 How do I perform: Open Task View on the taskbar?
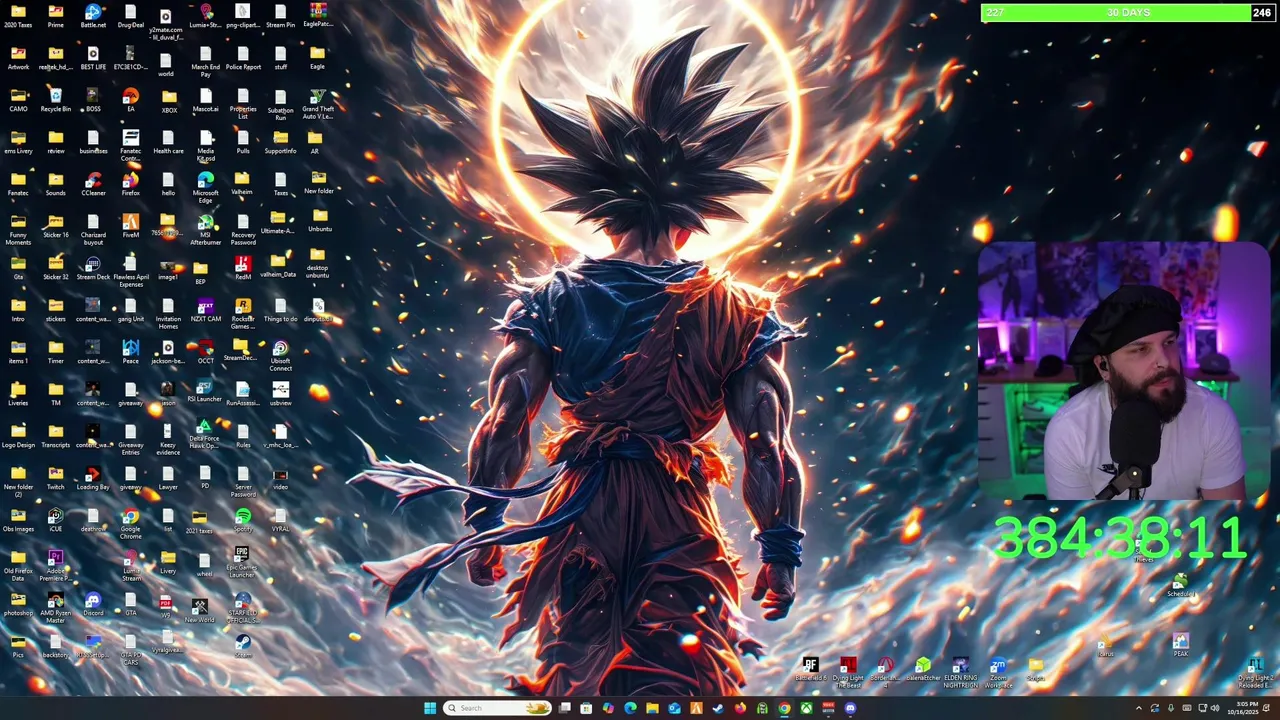click(564, 708)
